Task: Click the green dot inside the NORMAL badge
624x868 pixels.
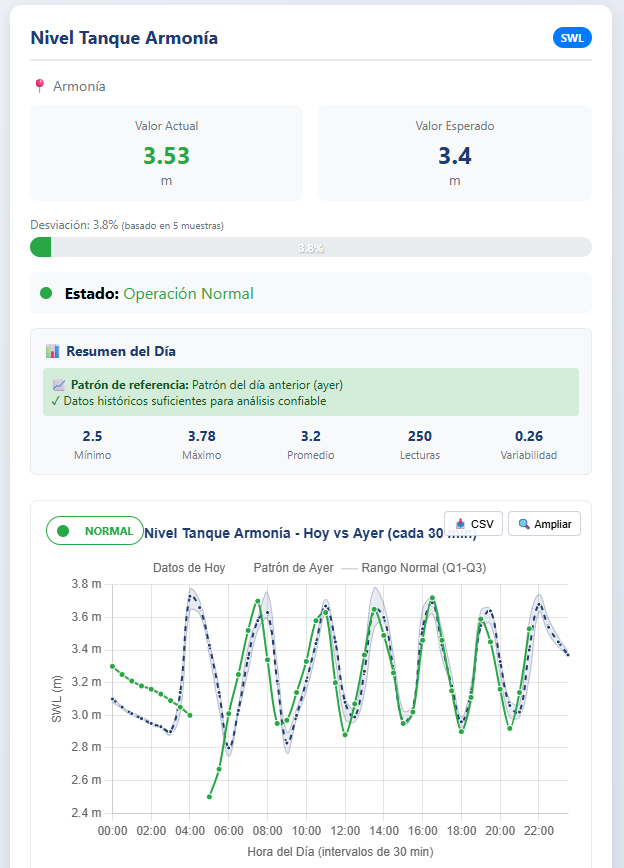Action: tap(64, 531)
